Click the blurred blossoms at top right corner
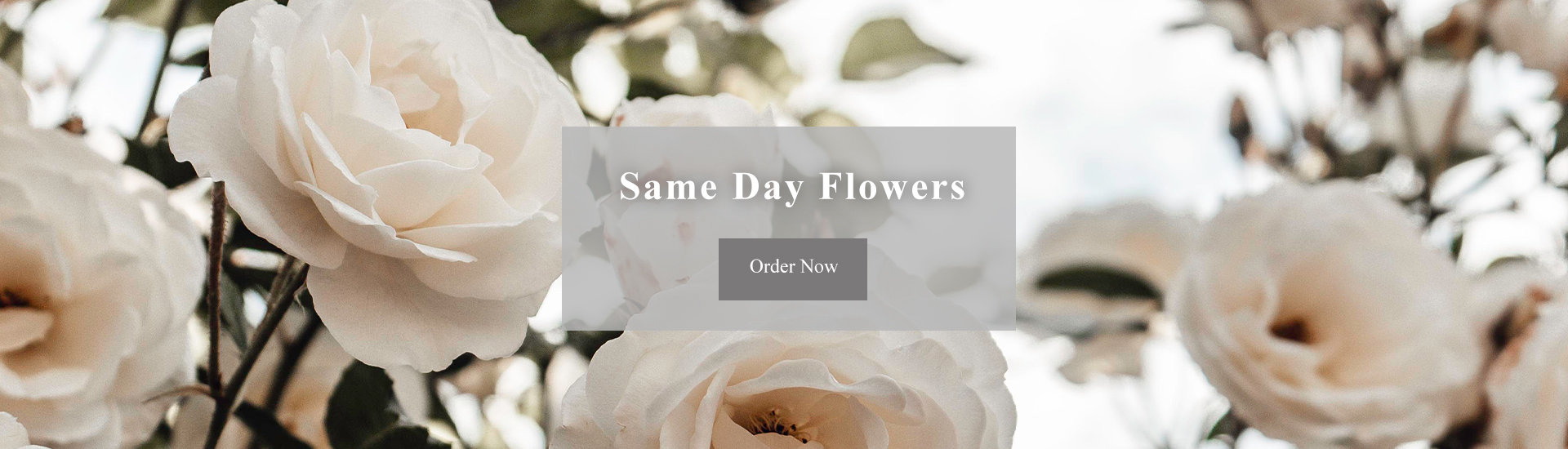The width and height of the screenshot is (1568, 449). pyautogui.click(x=1470, y=49)
